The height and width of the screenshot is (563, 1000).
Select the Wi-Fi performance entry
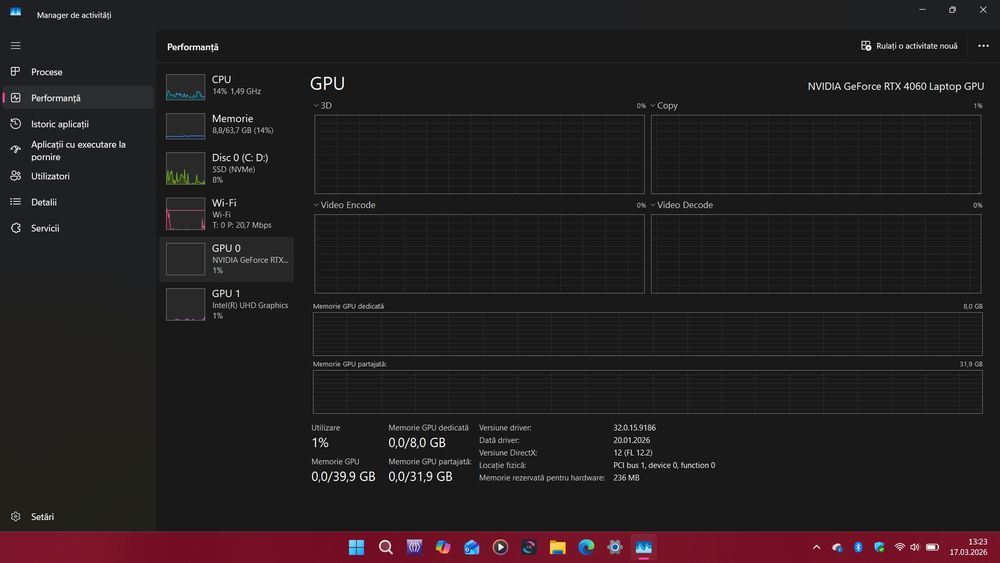pos(226,214)
